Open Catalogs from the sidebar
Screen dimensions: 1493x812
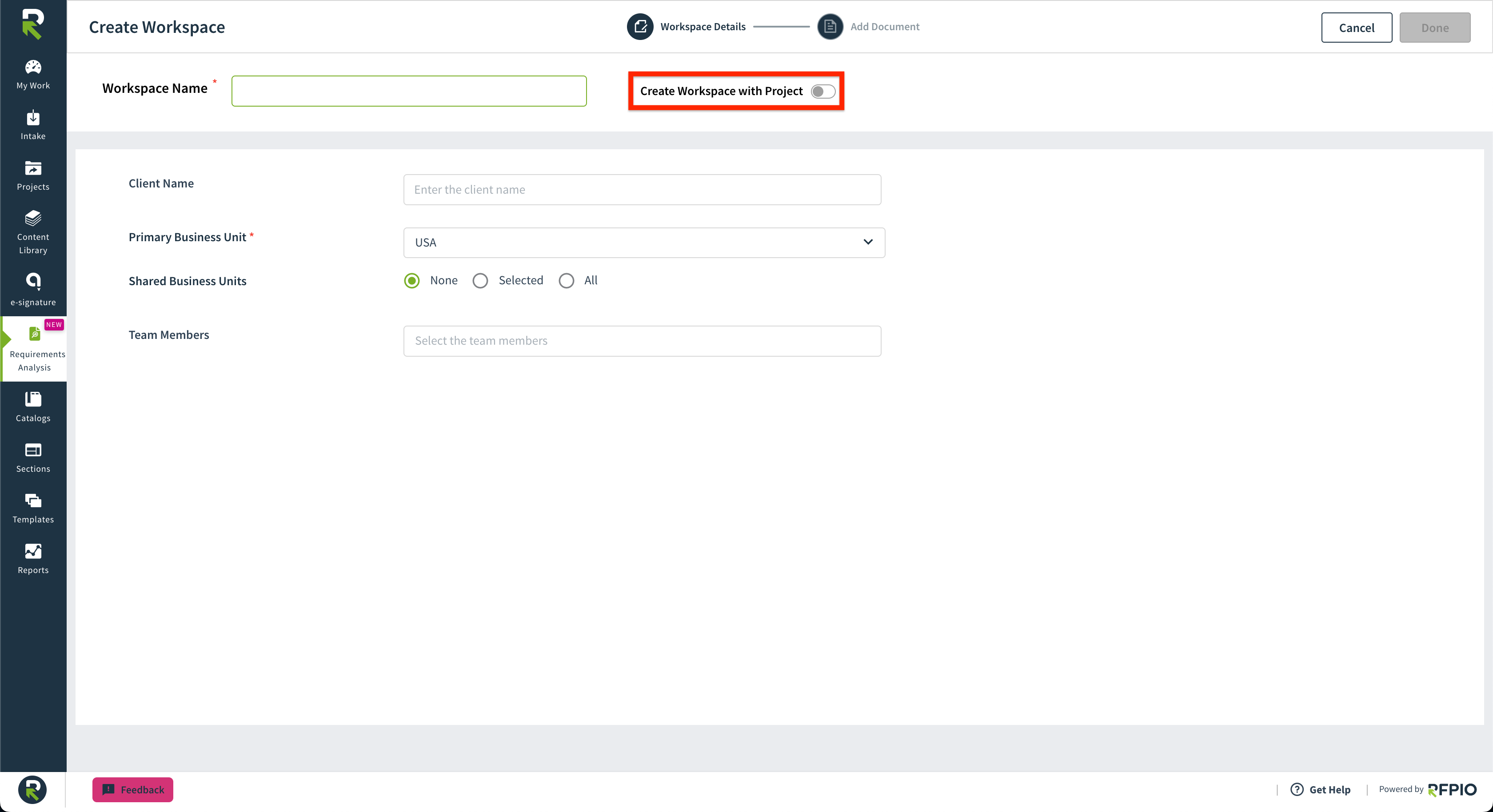33,407
